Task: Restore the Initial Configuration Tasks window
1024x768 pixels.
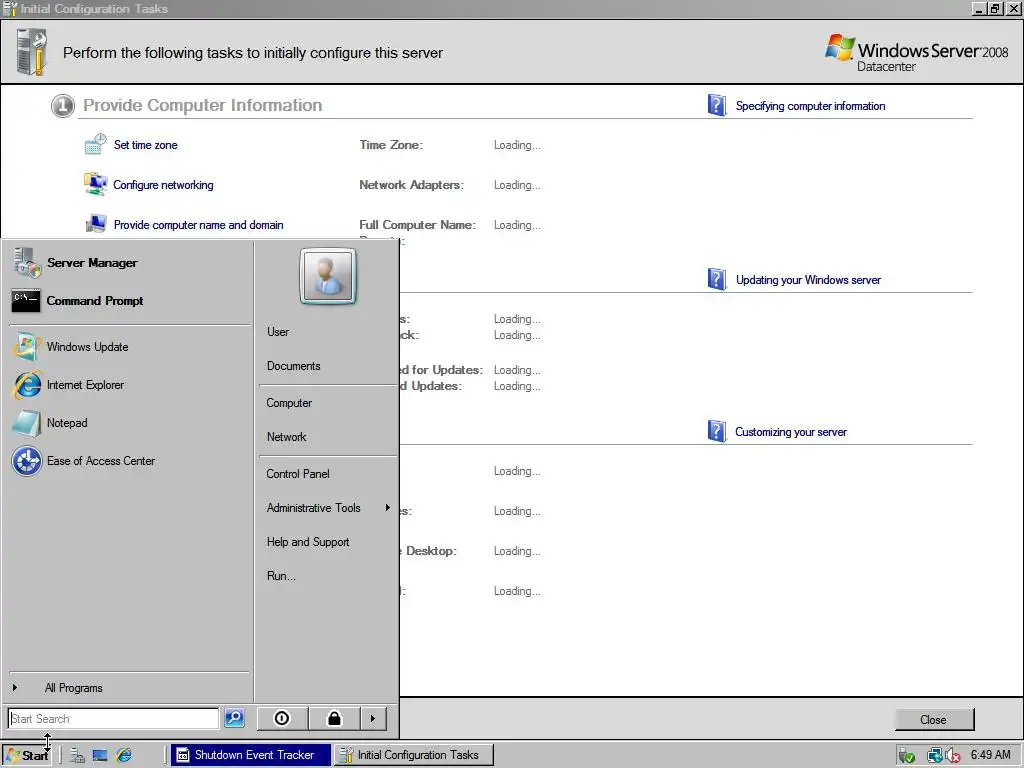Action: [x=995, y=8]
